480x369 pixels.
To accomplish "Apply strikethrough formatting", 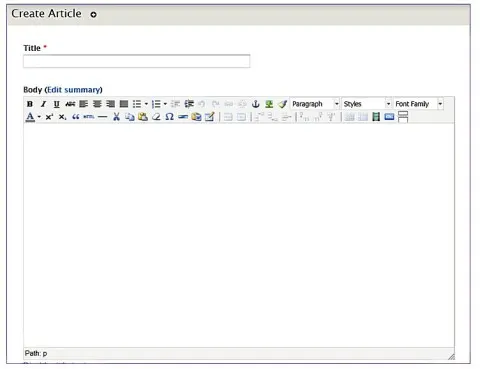I will point(70,104).
